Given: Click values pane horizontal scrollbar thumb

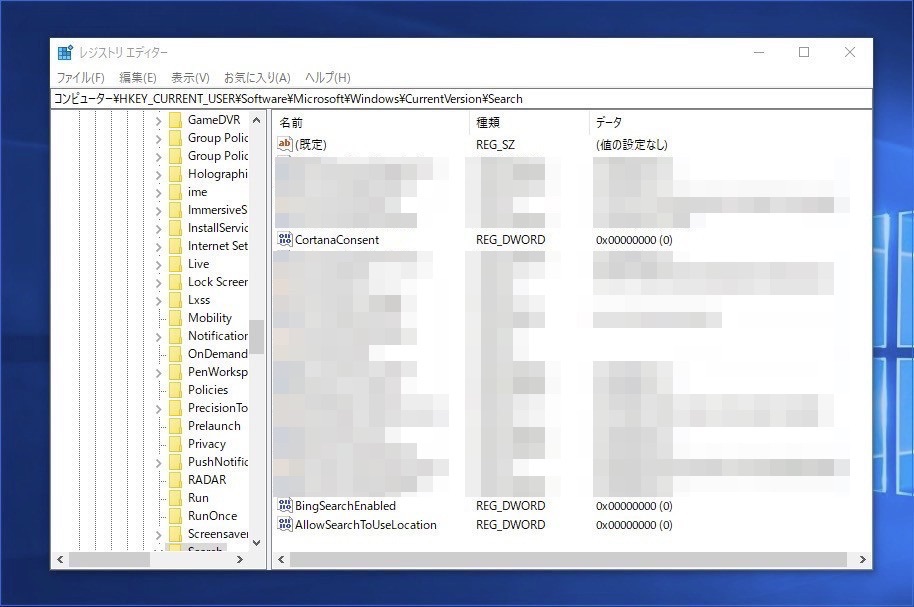Looking at the screenshot, I should point(568,559).
